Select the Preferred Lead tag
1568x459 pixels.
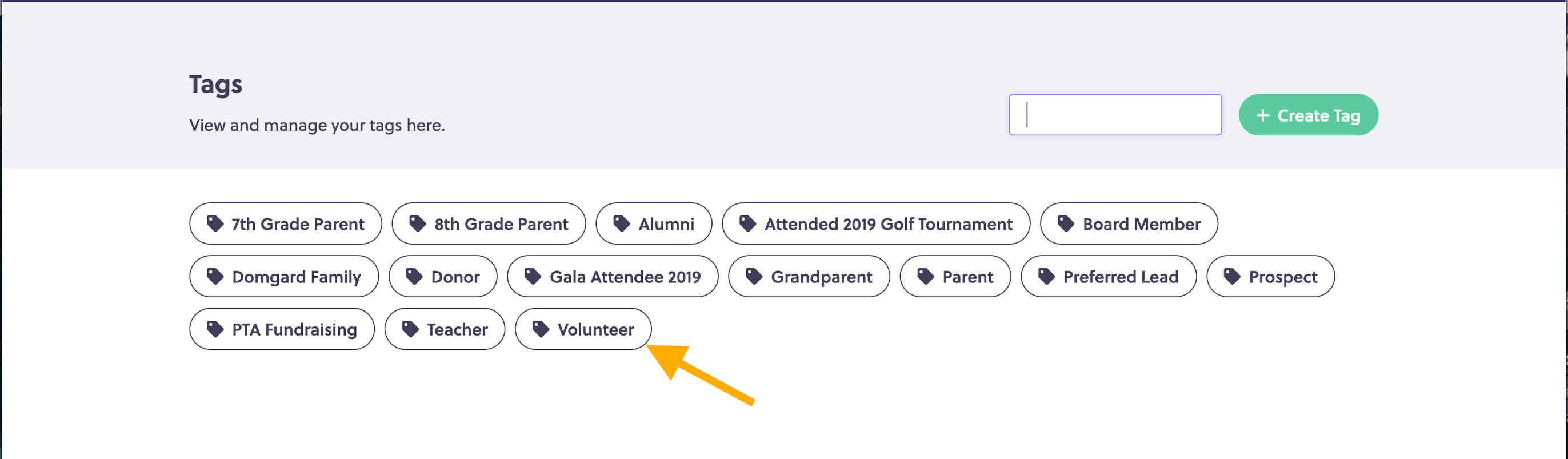click(x=1109, y=277)
